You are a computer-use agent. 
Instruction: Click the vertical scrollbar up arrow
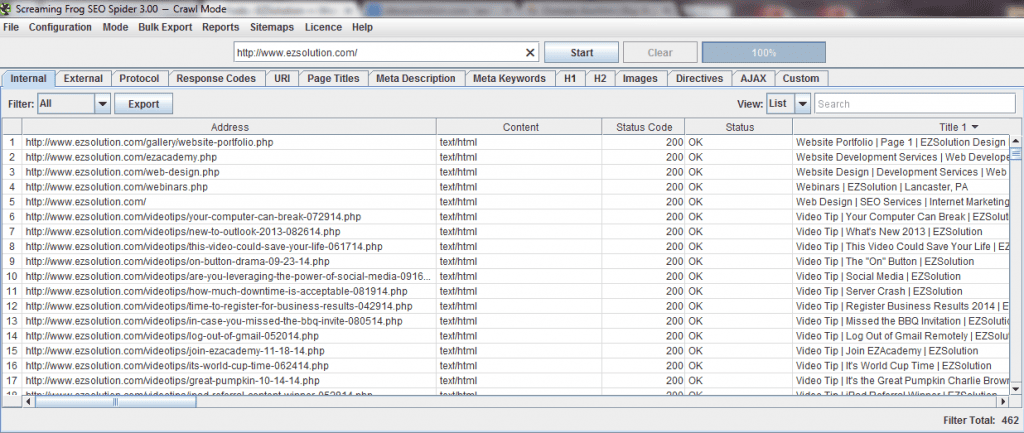pos(1016,141)
